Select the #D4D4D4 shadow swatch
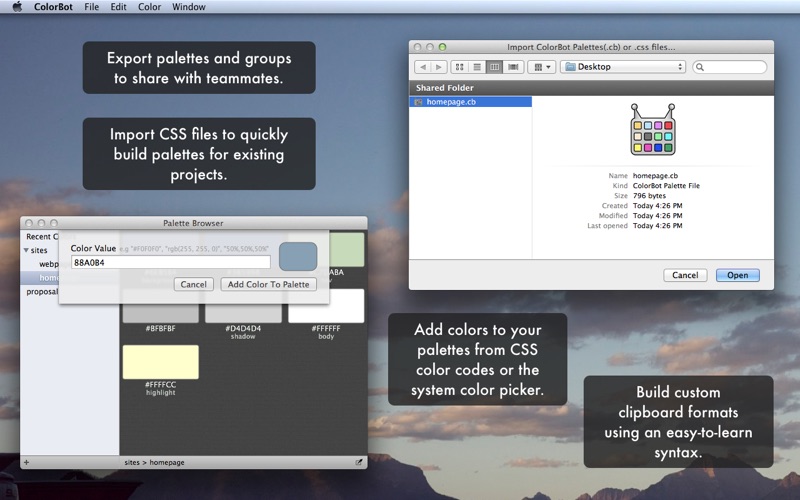 click(243, 313)
